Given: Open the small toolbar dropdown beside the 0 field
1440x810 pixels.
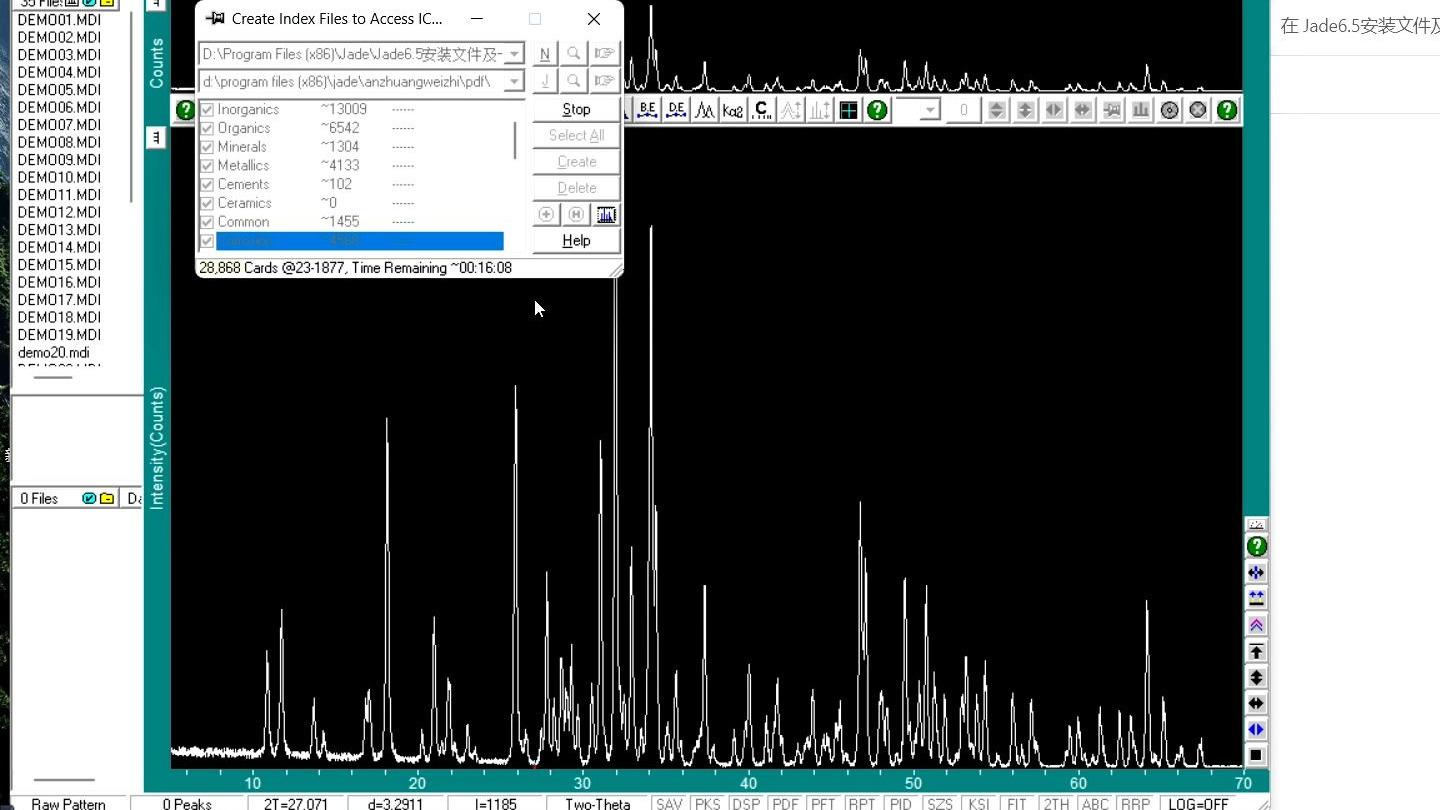Looking at the screenshot, I should (930, 110).
